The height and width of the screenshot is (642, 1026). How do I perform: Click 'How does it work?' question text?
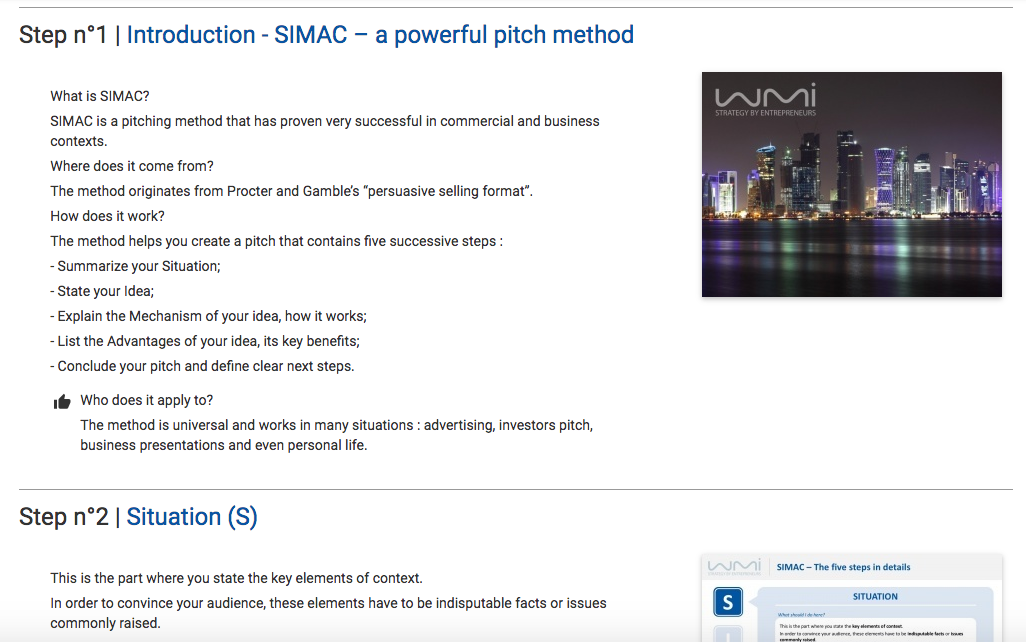tap(107, 216)
